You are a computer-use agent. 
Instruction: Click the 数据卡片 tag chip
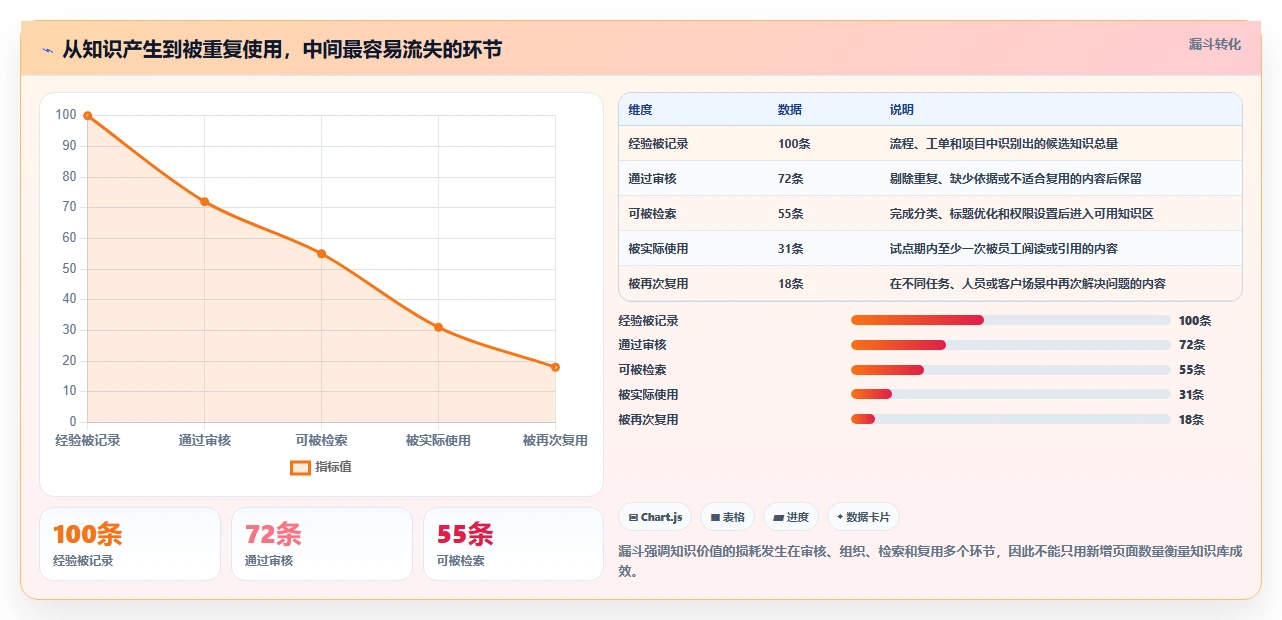tap(863, 517)
